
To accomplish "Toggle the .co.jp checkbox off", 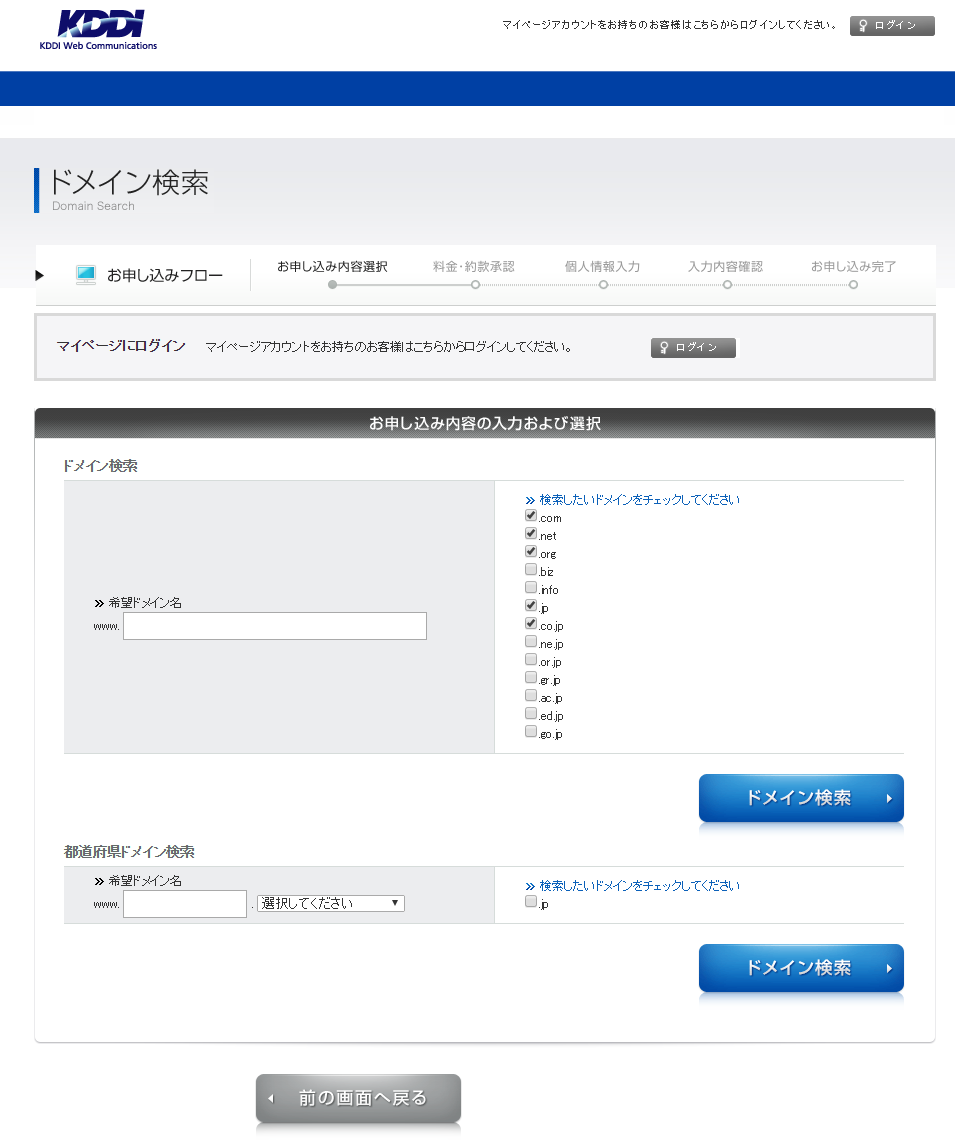I will 531,624.
